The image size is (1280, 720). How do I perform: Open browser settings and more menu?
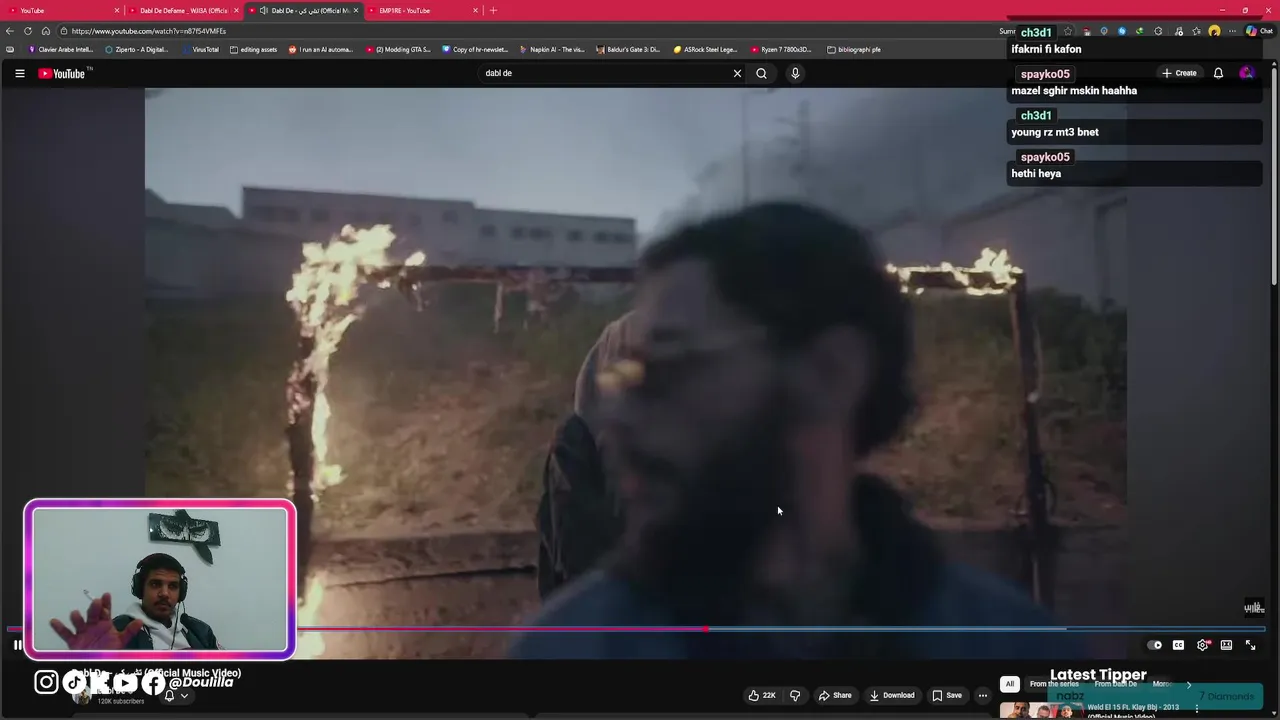pos(1232,31)
